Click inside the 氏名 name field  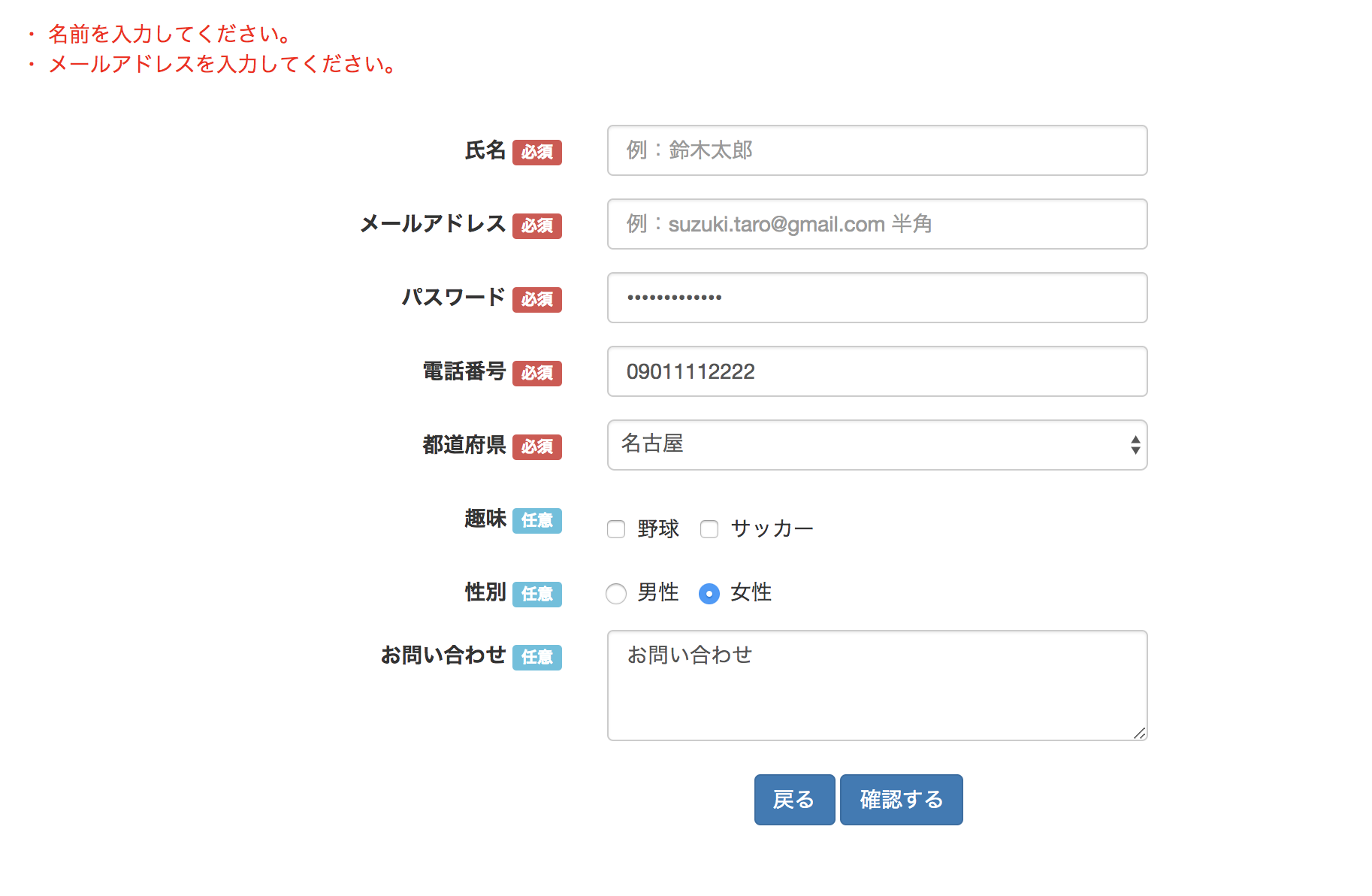tap(876, 150)
